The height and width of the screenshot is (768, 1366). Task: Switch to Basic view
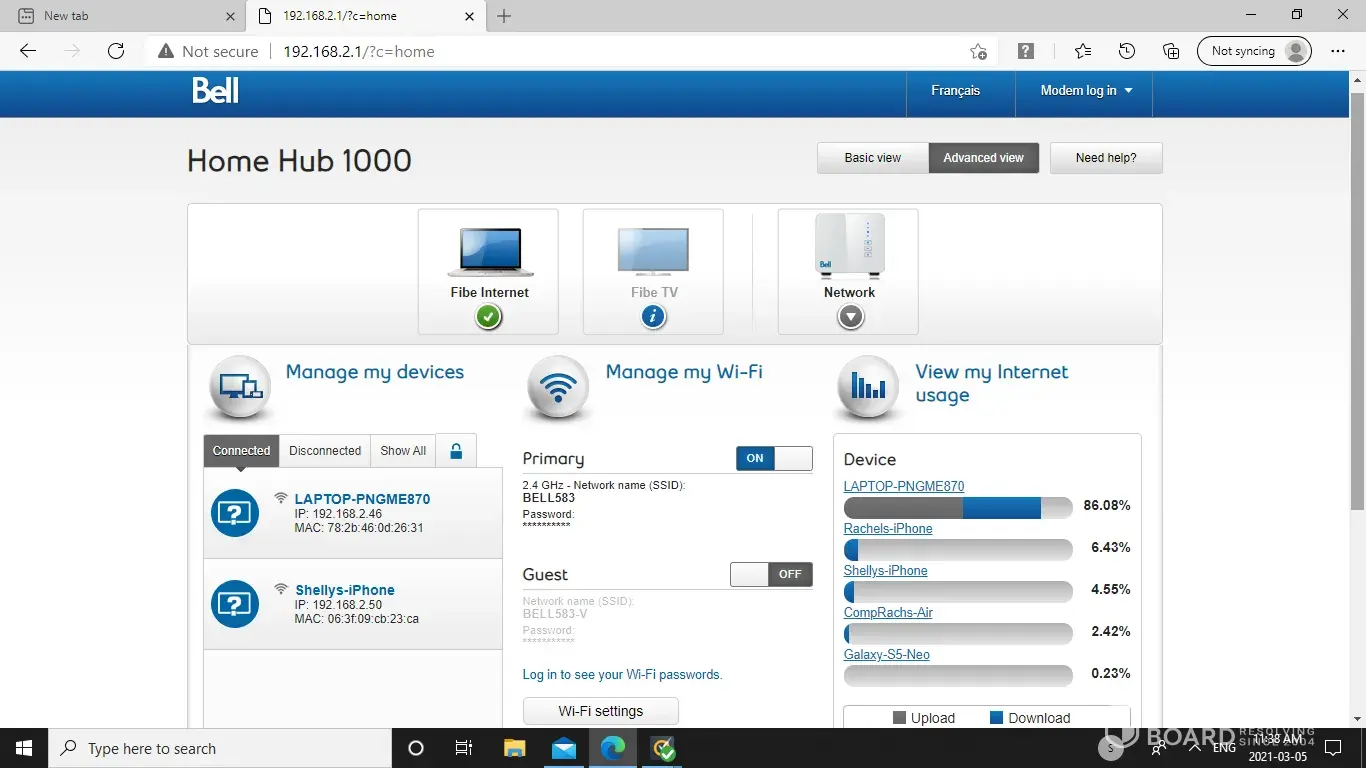[872, 158]
